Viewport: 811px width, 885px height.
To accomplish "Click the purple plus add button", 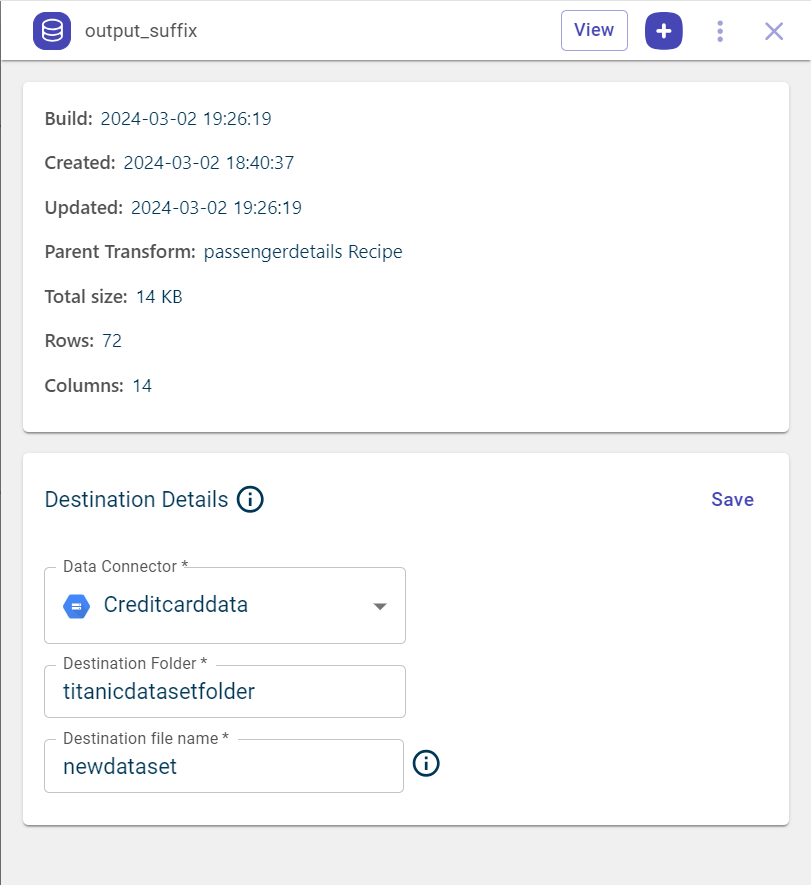I will pos(664,31).
